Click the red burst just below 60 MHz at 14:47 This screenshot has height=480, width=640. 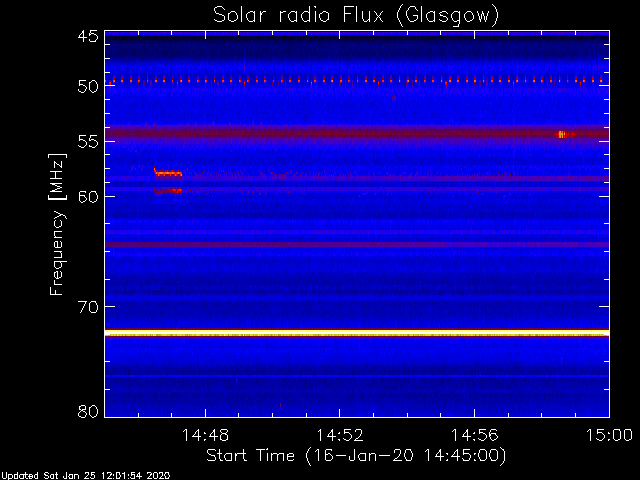coord(168,190)
